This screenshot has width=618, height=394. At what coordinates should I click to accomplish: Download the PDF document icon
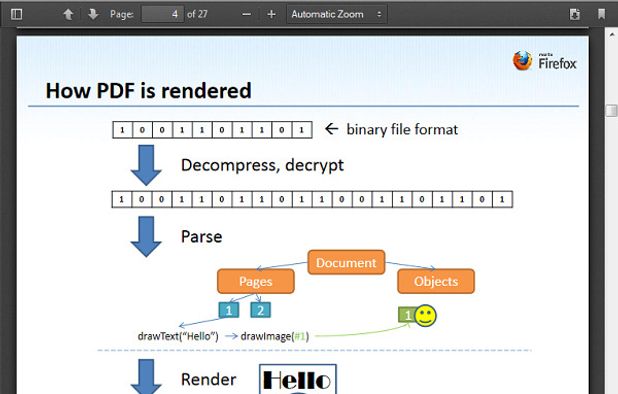tap(575, 14)
